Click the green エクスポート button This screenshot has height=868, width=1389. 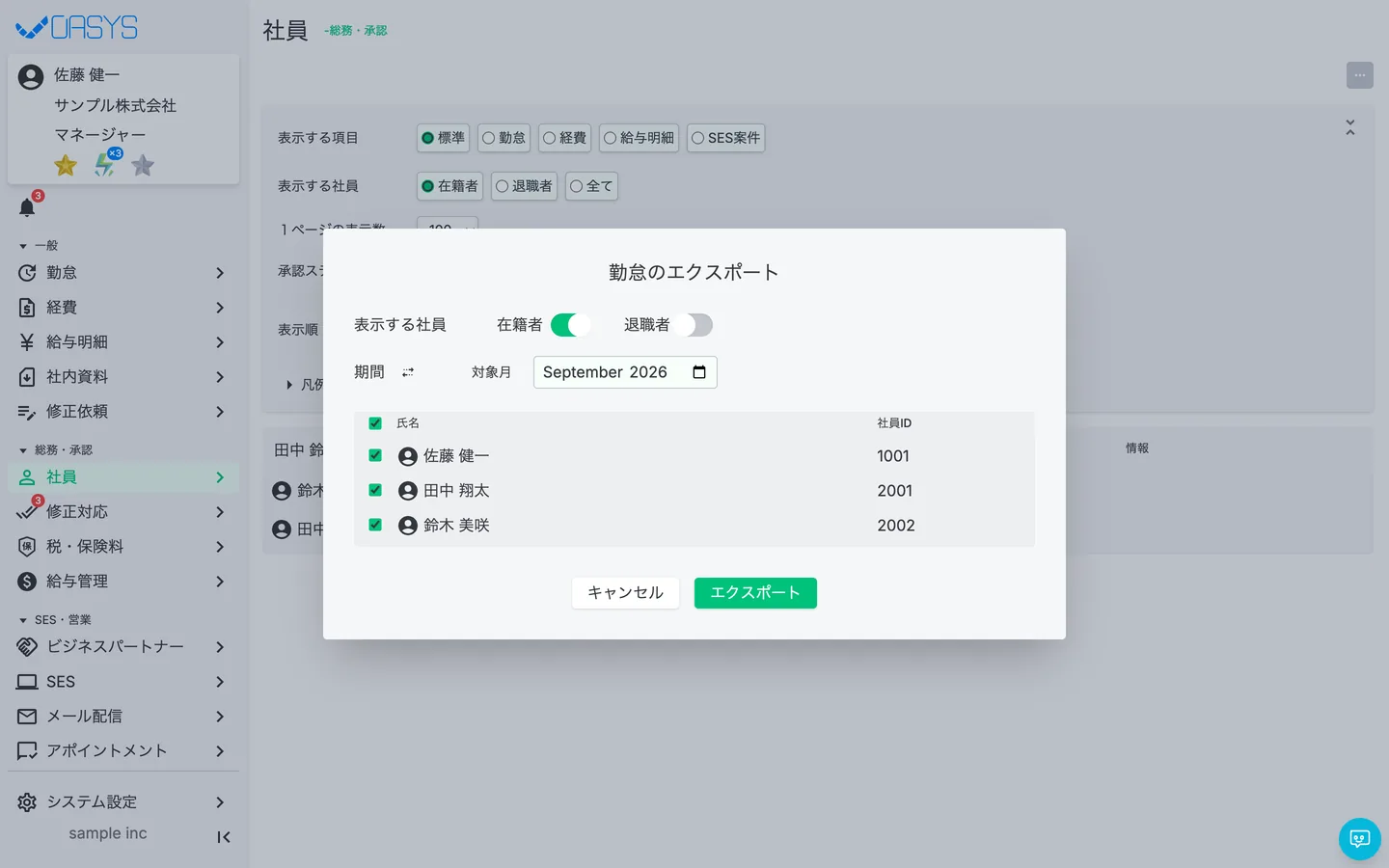(x=755, y=593)
